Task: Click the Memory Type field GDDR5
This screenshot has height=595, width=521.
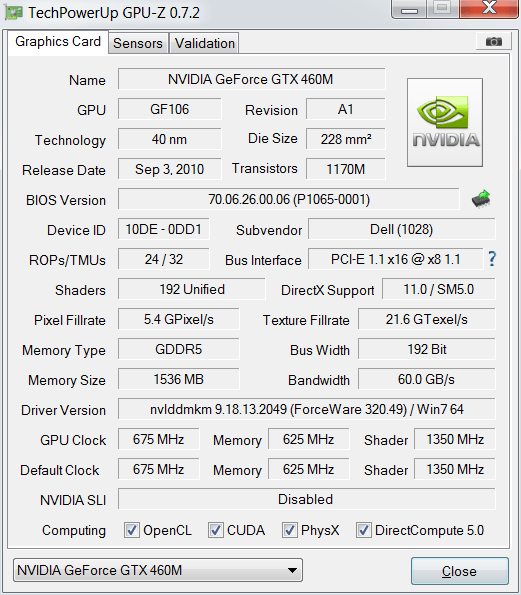Action: click(178, 349)
